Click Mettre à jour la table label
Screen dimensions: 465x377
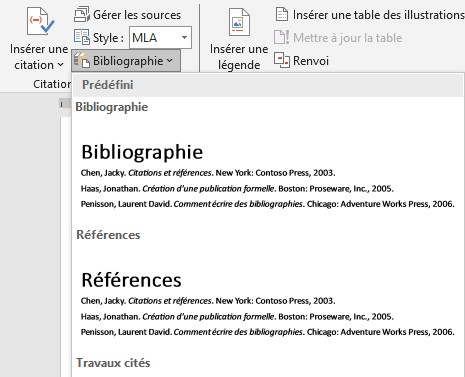pyautogui.click(x=348, y=38)
